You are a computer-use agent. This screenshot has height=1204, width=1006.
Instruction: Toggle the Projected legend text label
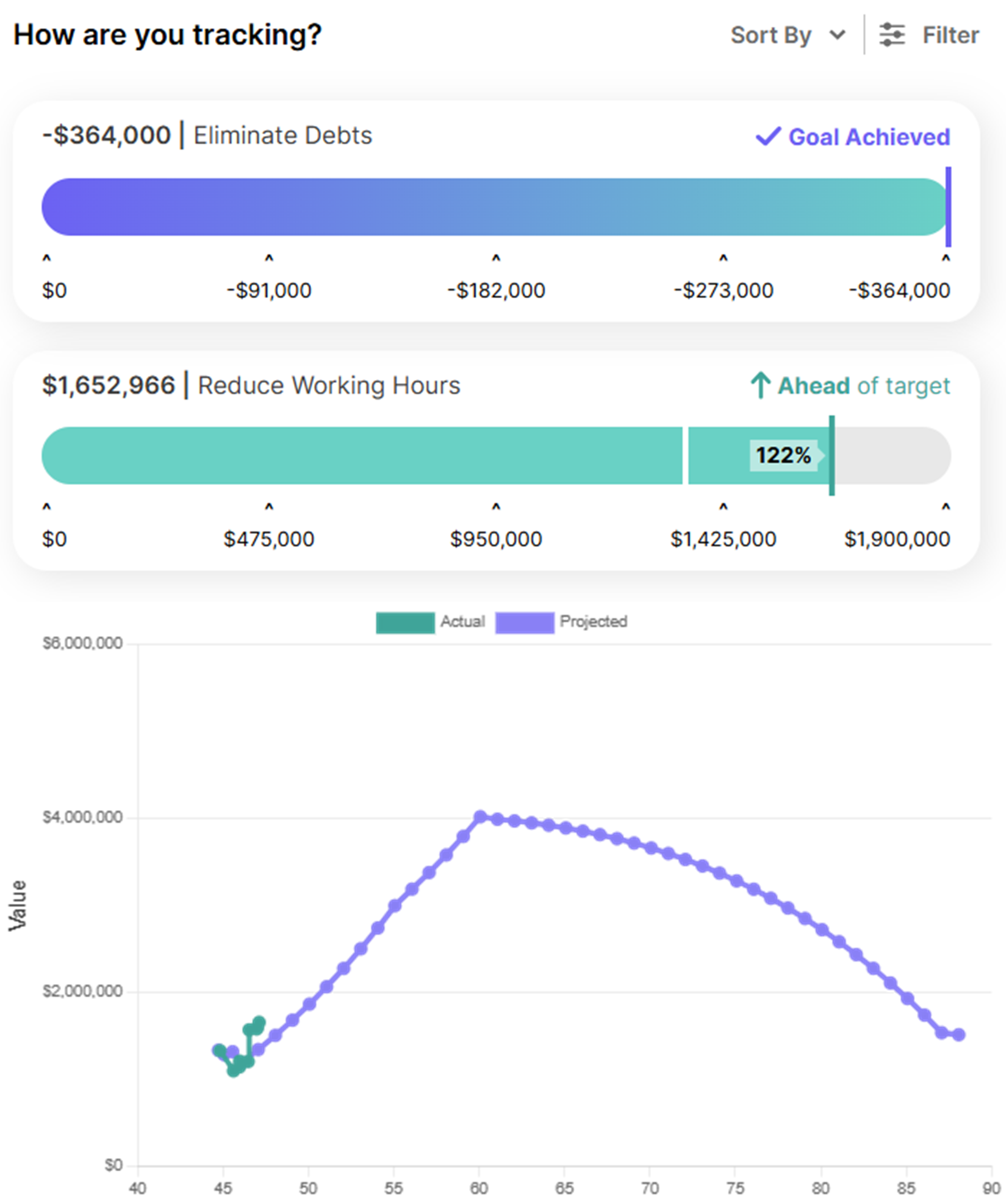[x=594, y=622]
